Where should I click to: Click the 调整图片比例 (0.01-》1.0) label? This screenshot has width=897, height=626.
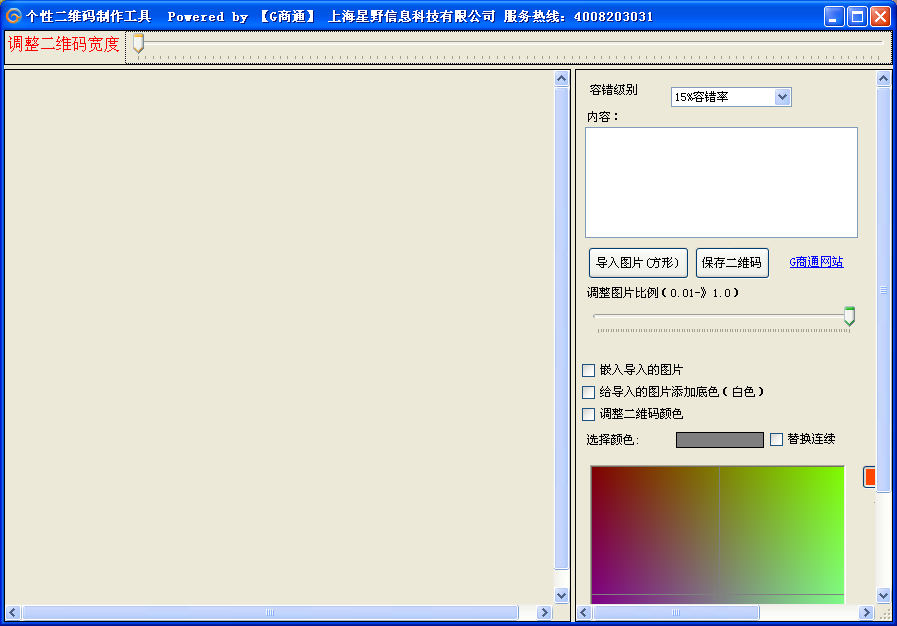(662, 293)
